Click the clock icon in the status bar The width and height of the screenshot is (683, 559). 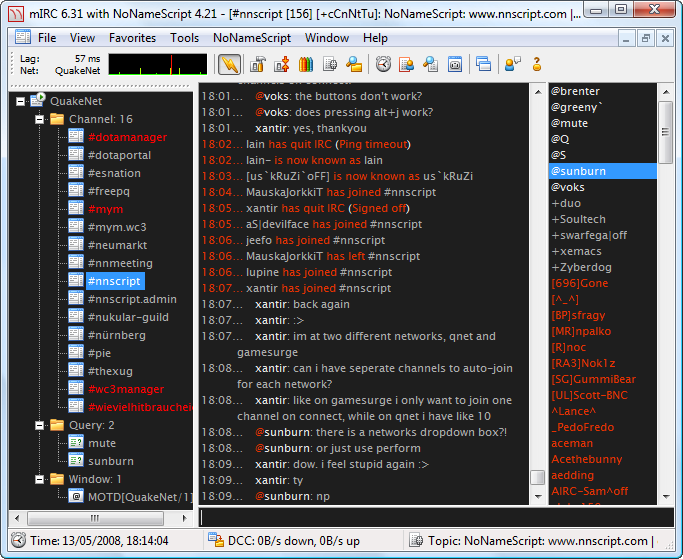pos(18,540)
